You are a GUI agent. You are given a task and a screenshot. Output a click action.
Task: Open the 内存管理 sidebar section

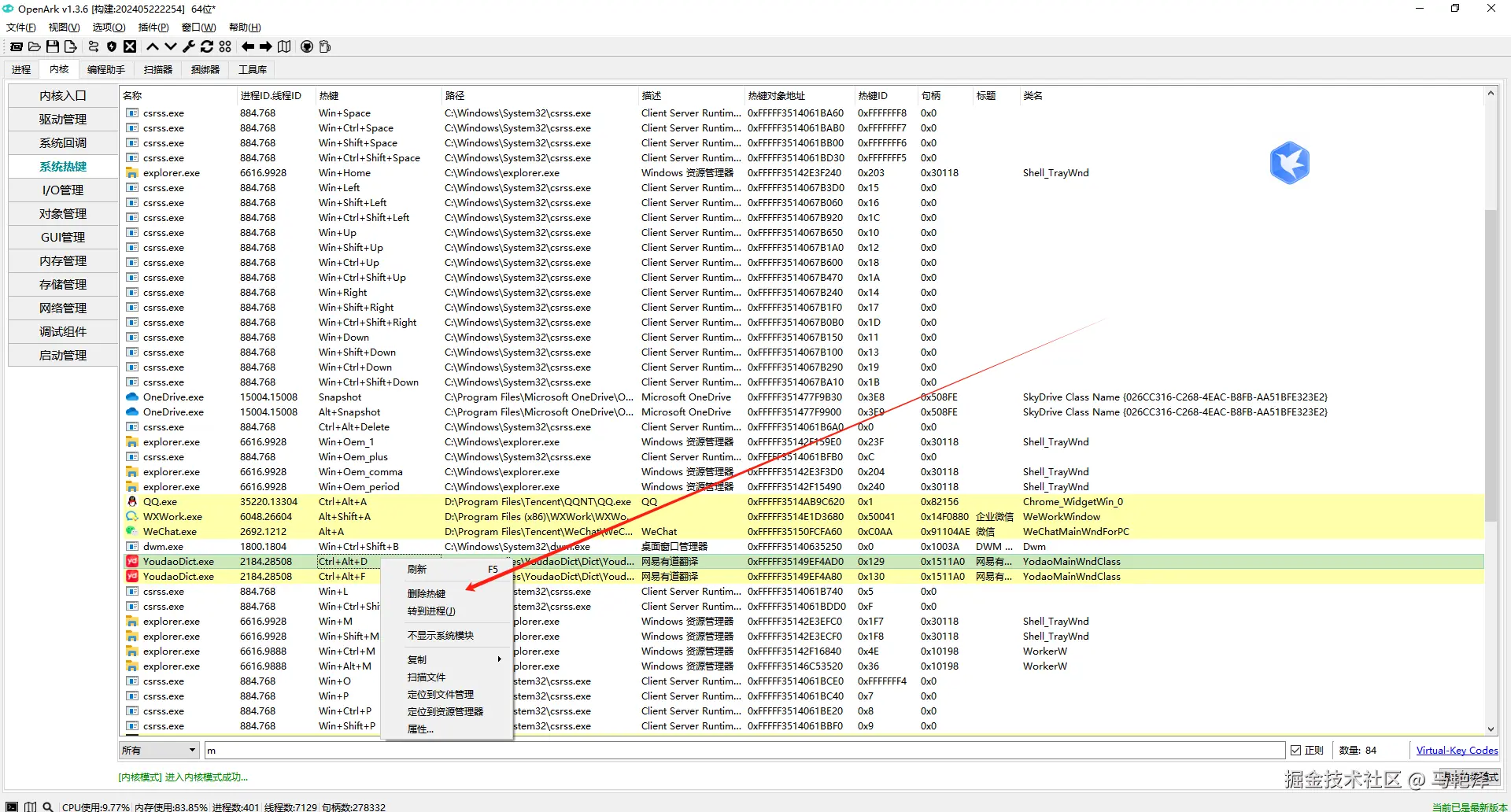[x=63, y=261]
